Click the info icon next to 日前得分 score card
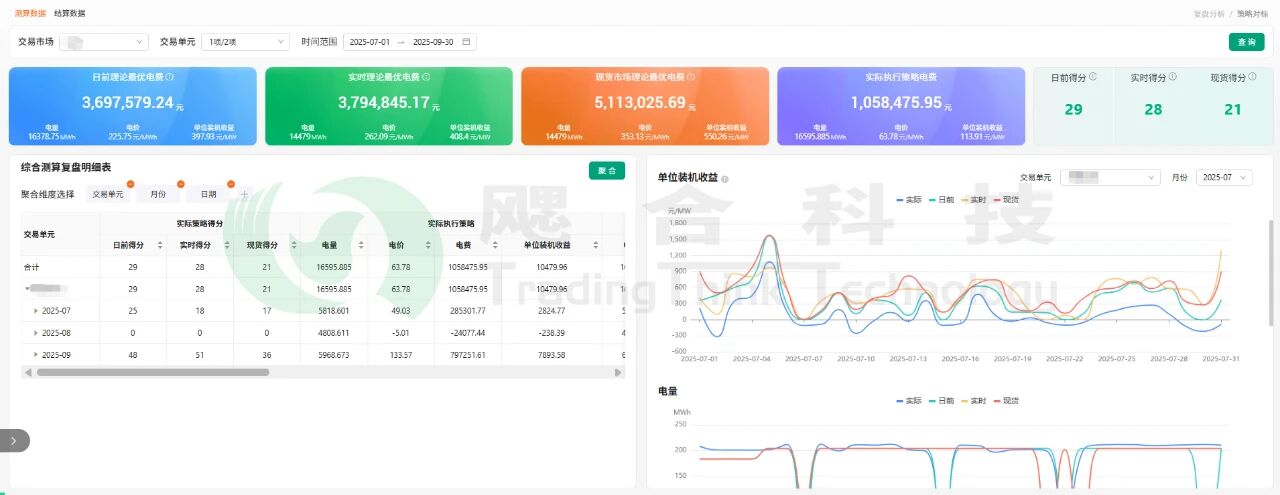The image size is (1280, 495). tap(1092, 77)
